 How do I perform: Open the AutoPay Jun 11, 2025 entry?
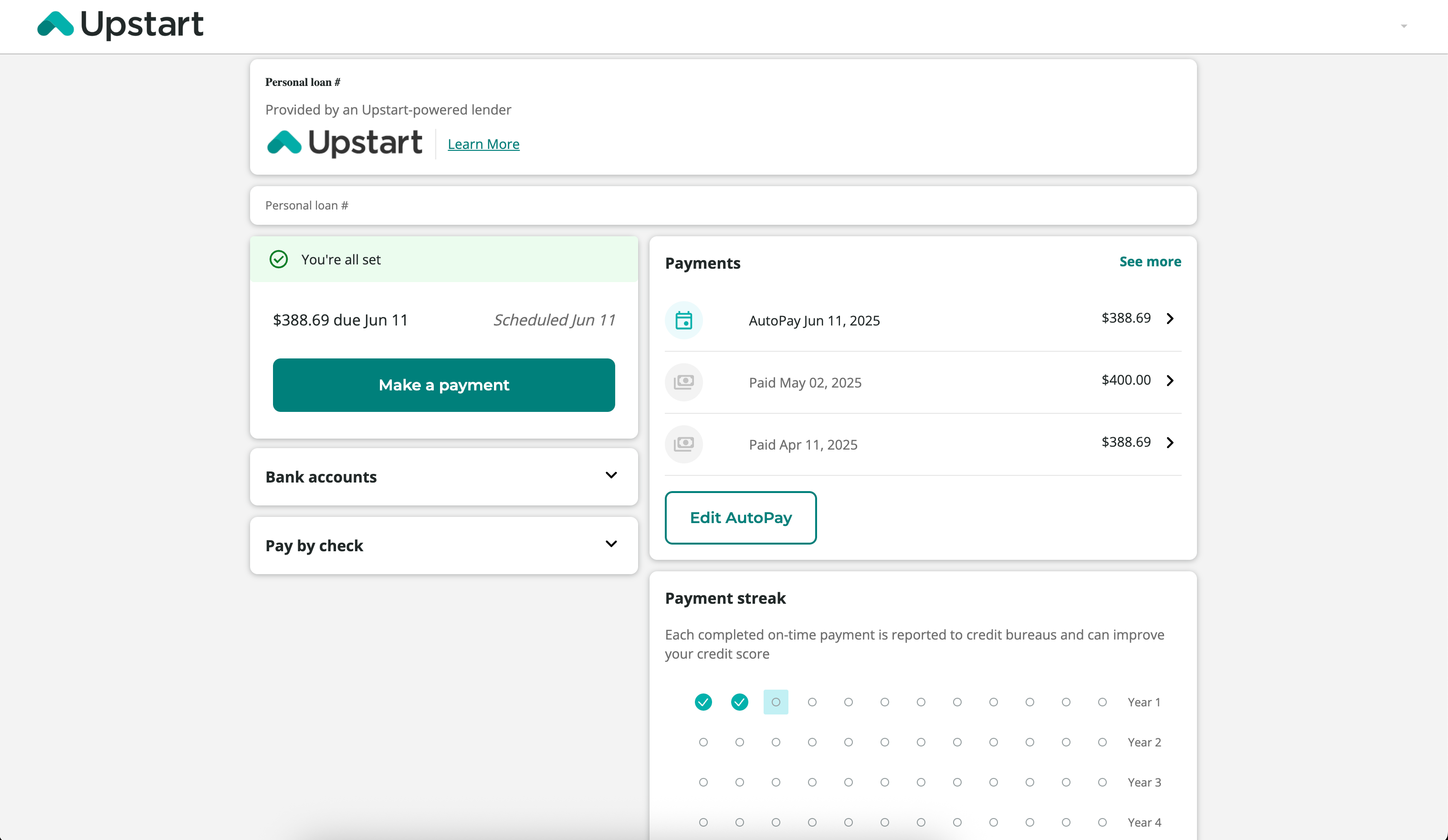[814, 321]
